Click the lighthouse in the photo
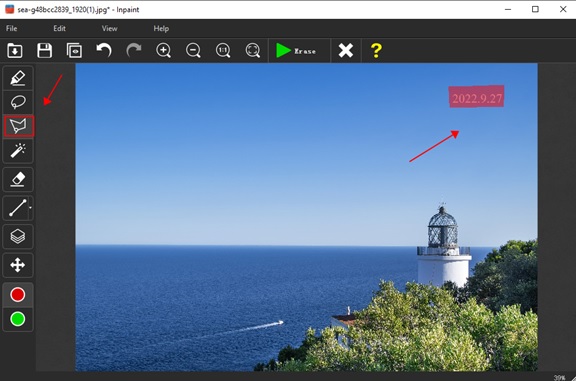576x381 pixels. (443, 244)
